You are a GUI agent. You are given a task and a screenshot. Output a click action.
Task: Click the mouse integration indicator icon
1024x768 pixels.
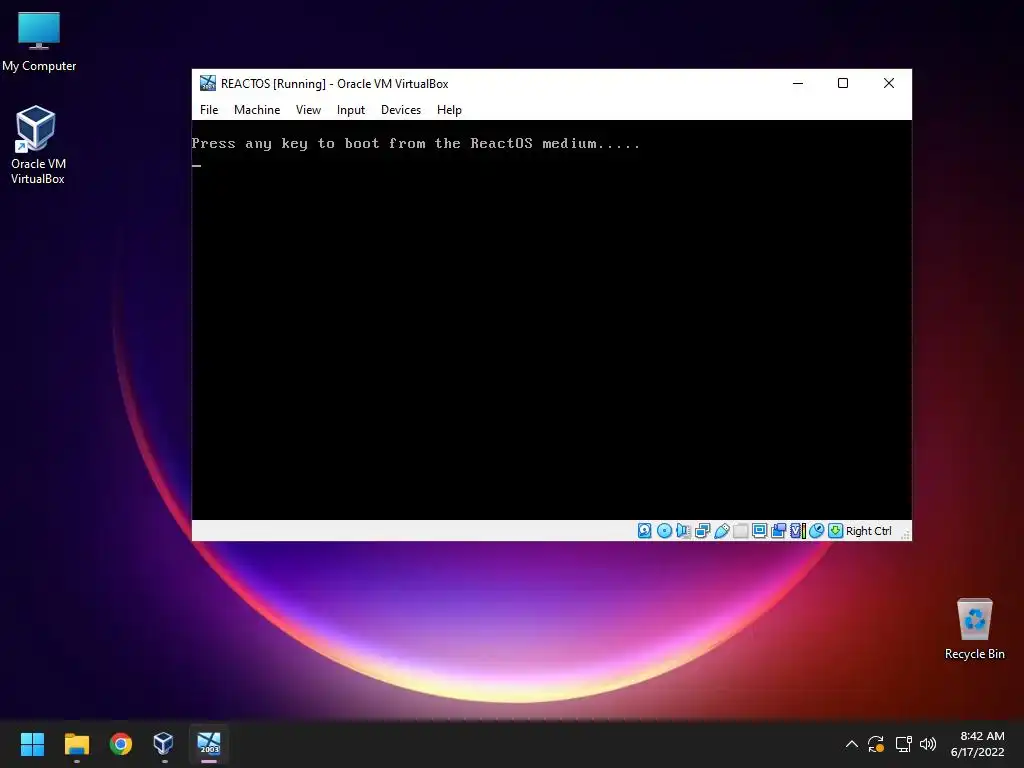click(816, 531)
